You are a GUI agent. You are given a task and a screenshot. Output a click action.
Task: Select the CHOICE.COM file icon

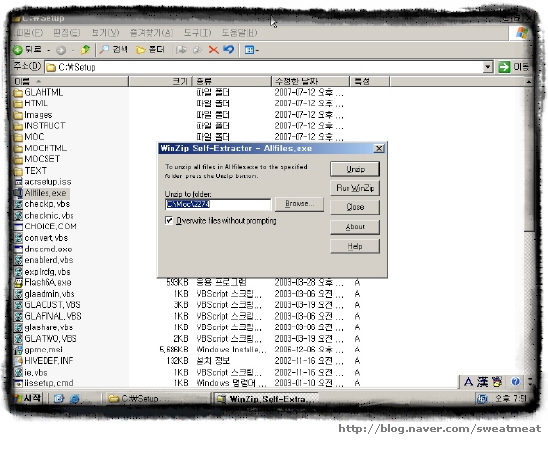(18, 226)
